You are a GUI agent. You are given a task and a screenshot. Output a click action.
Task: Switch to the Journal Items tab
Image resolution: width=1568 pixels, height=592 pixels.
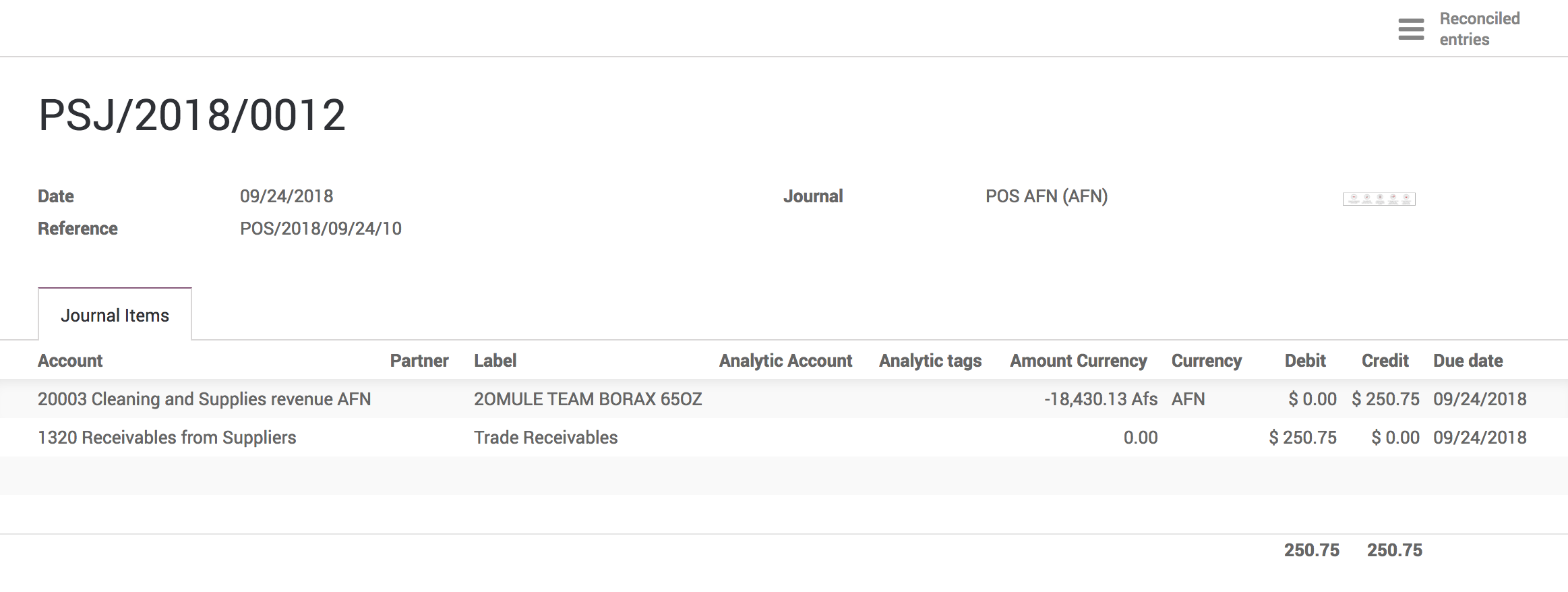click(x=115, y=315)
